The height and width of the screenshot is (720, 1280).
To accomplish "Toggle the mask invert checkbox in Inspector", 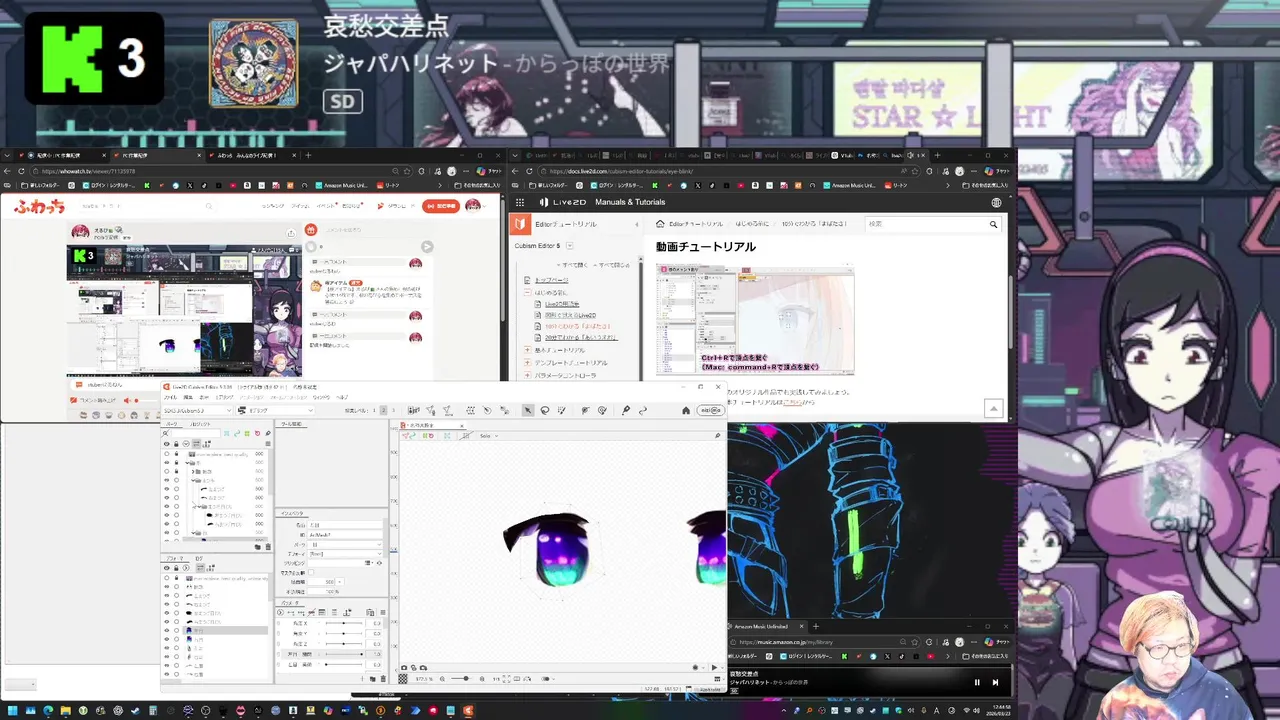I will point(311,572).
